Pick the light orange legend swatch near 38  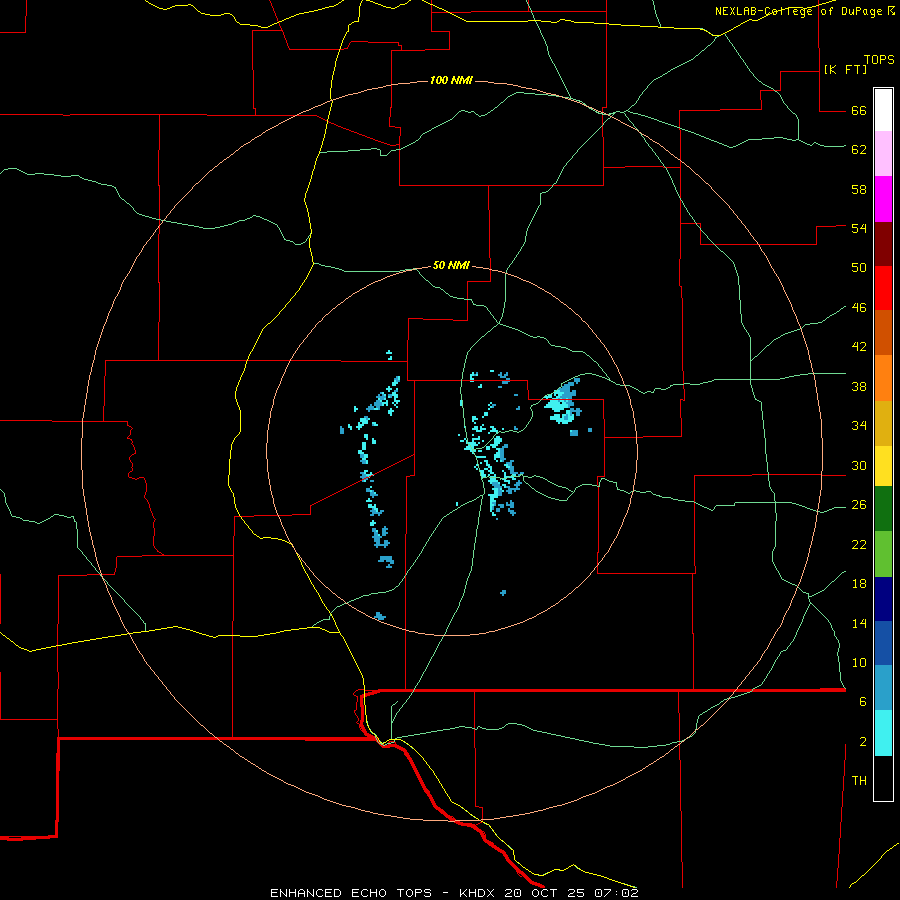[883, 378]
